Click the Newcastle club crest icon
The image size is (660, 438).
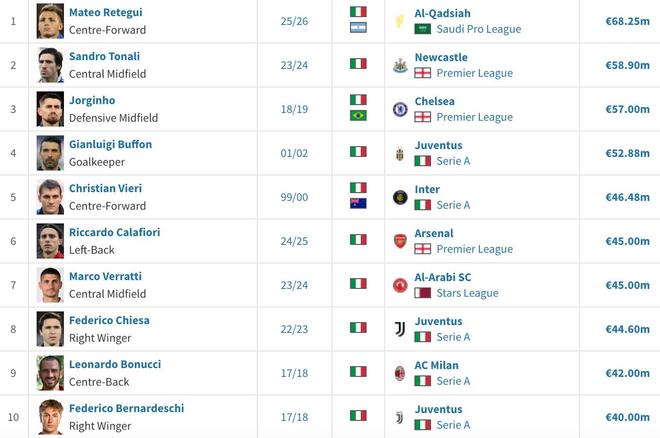pos(400,65)
